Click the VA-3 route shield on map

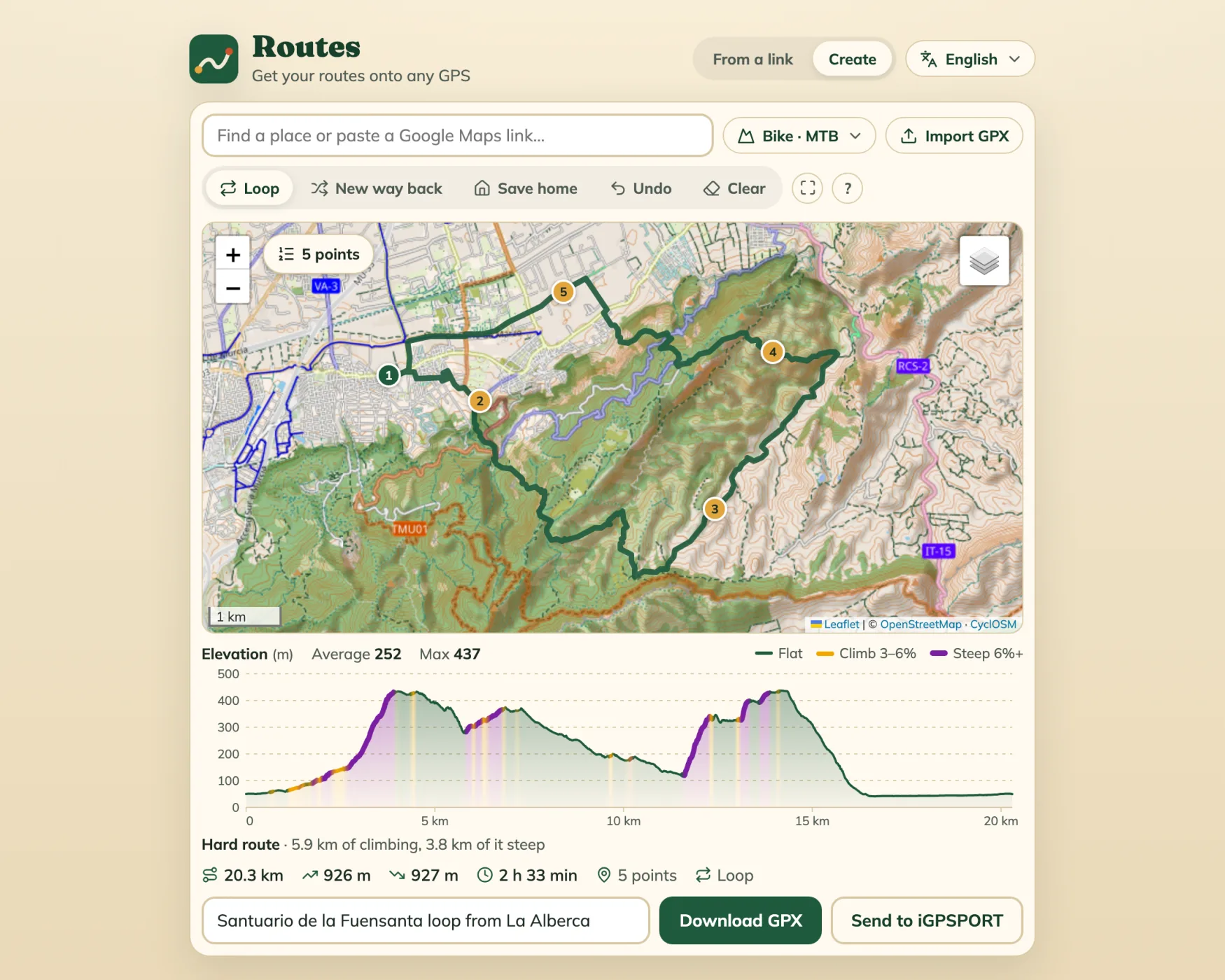tap(326, 286)
